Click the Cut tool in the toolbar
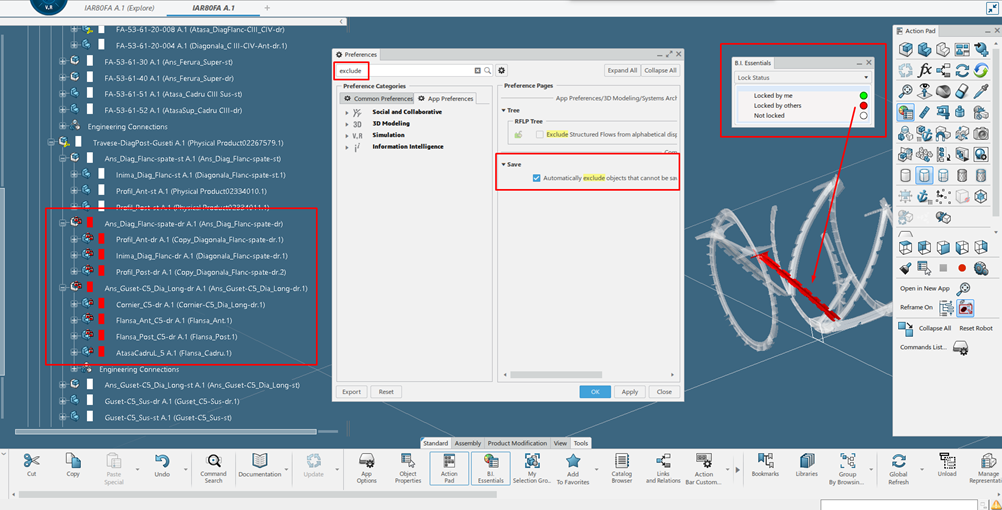1002x510 pixels. click(x=31, y=467)
